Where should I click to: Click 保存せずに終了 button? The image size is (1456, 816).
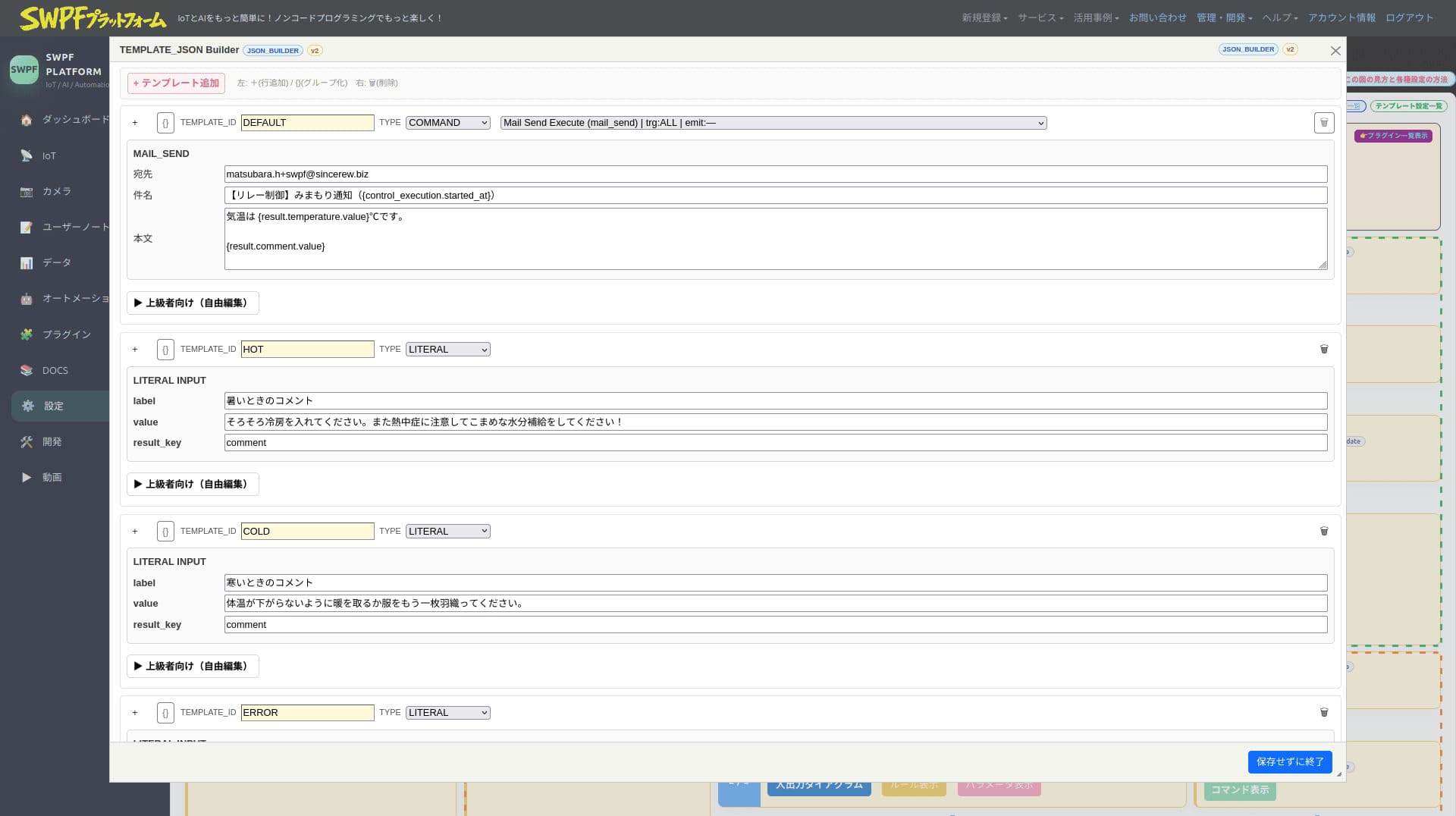(x=1290, y=762)
